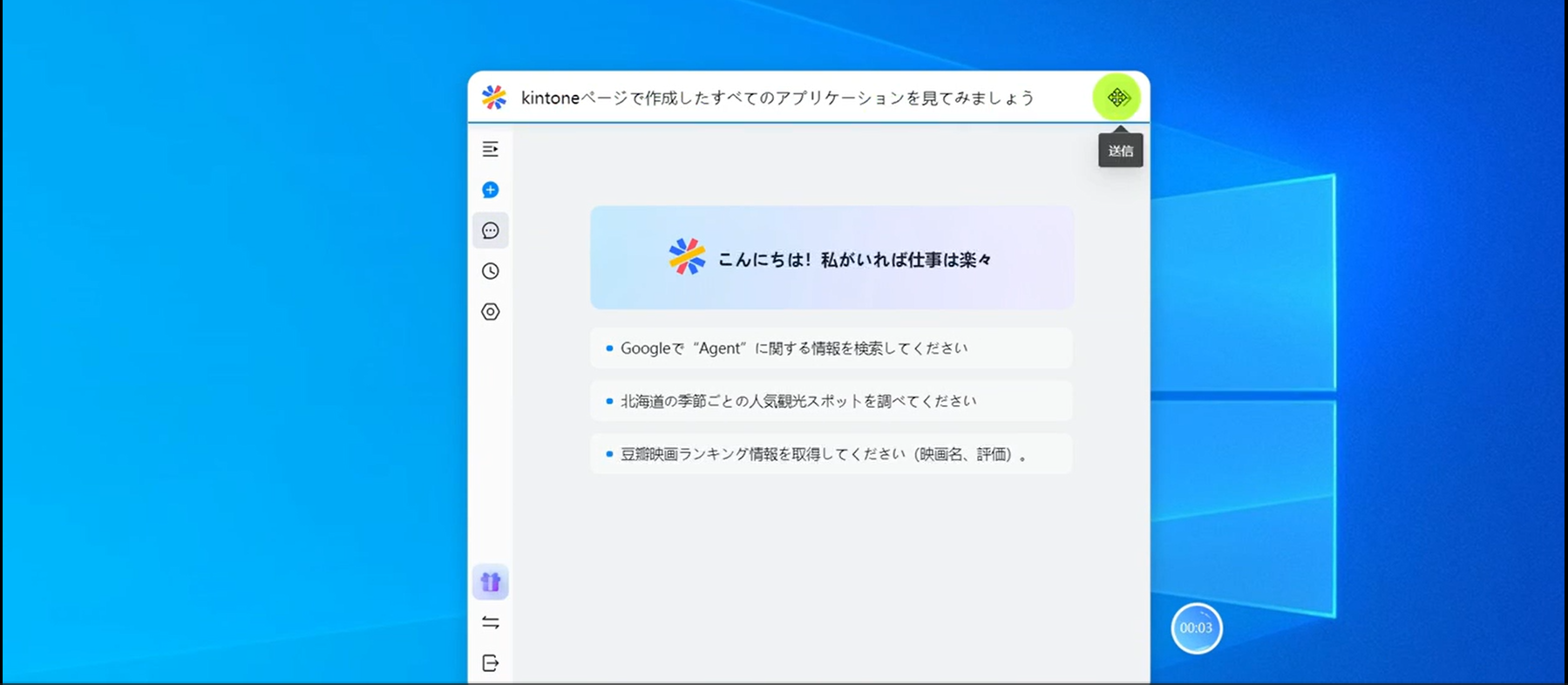Expand the sidebar with the menu icon

pos(491,149)
